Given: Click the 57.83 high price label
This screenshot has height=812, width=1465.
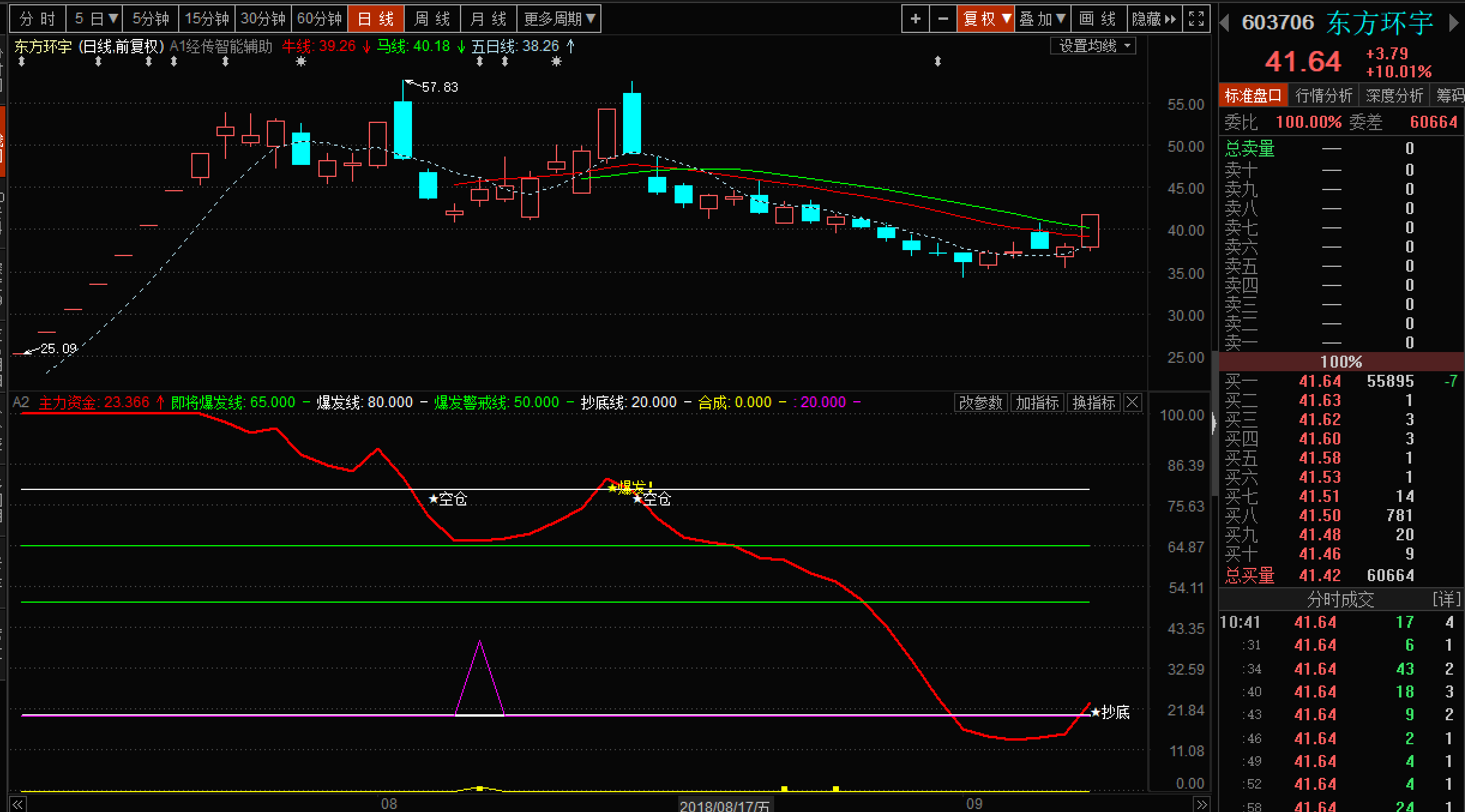Looking at the screenshot, I should tap(440, 88).
